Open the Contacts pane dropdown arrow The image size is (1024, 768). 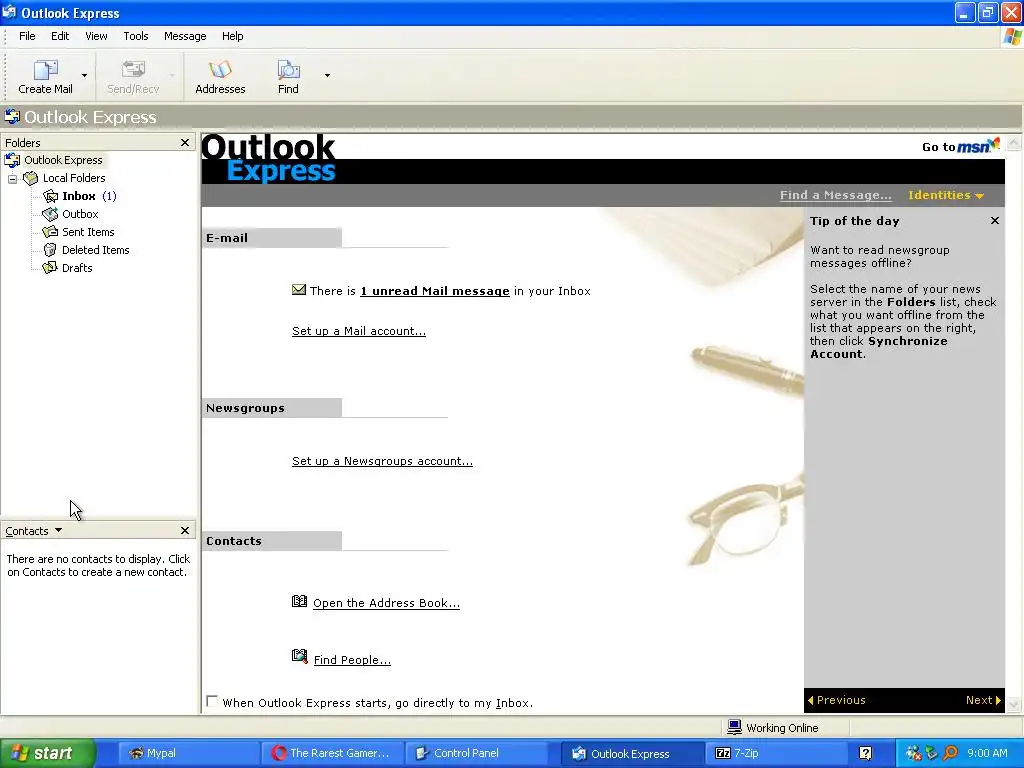pyautogui.click(x=58, y=530)
